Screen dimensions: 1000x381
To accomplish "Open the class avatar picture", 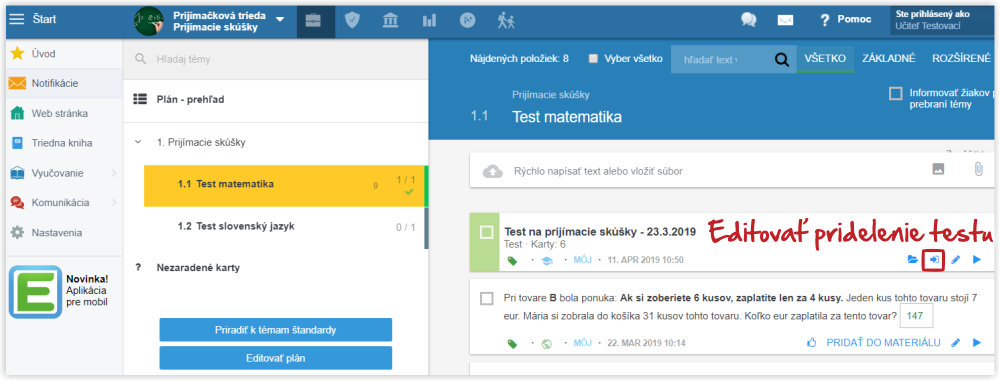I will (149, 21).
